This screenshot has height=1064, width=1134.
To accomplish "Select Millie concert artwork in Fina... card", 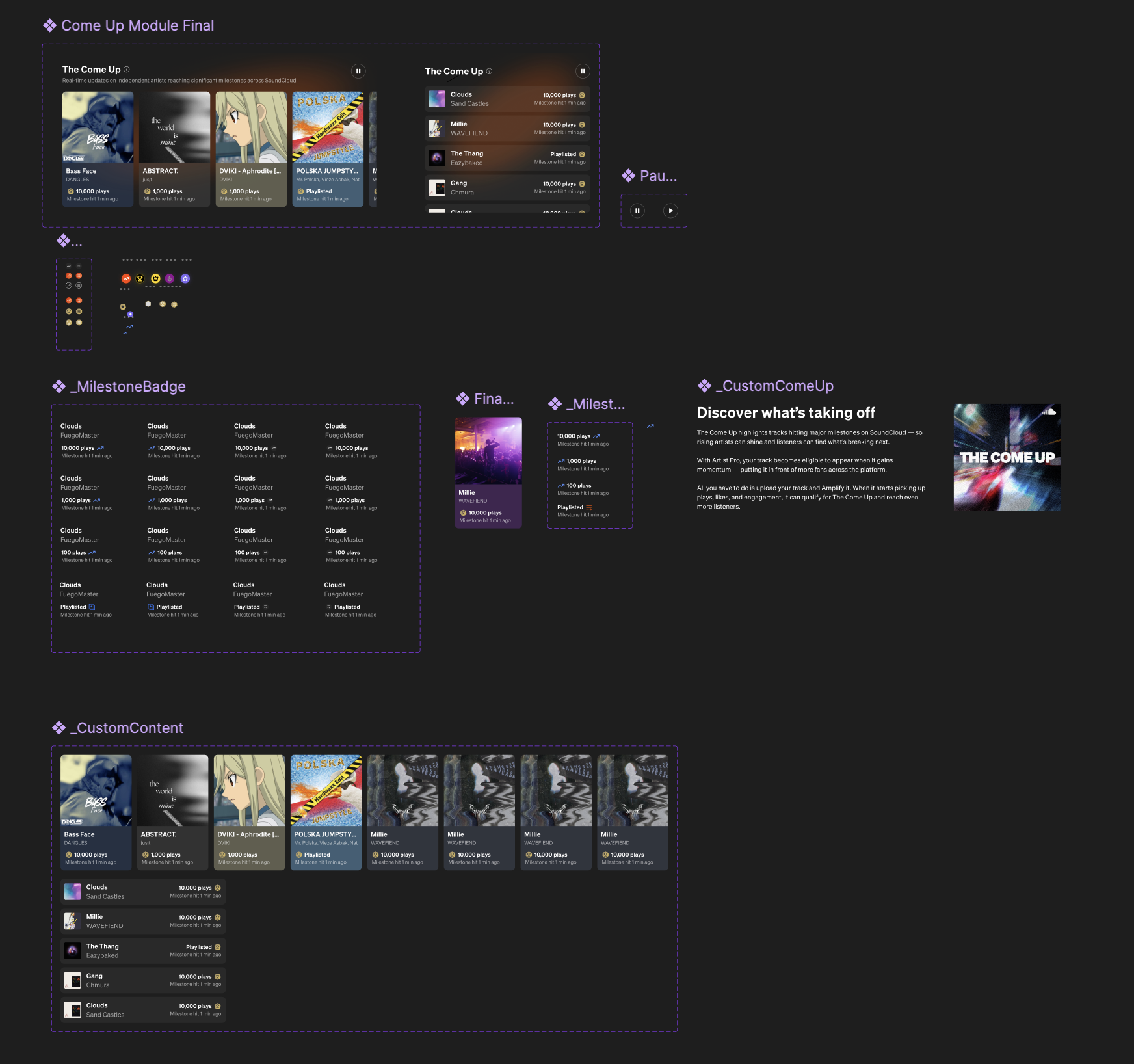I will (488, 451).
